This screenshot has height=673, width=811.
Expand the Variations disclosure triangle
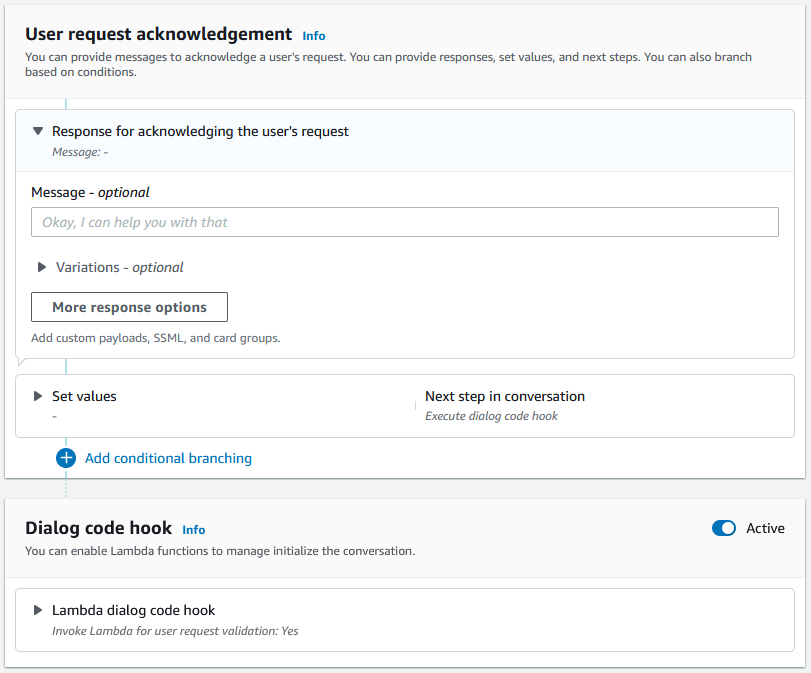click(x=42, y=267)
